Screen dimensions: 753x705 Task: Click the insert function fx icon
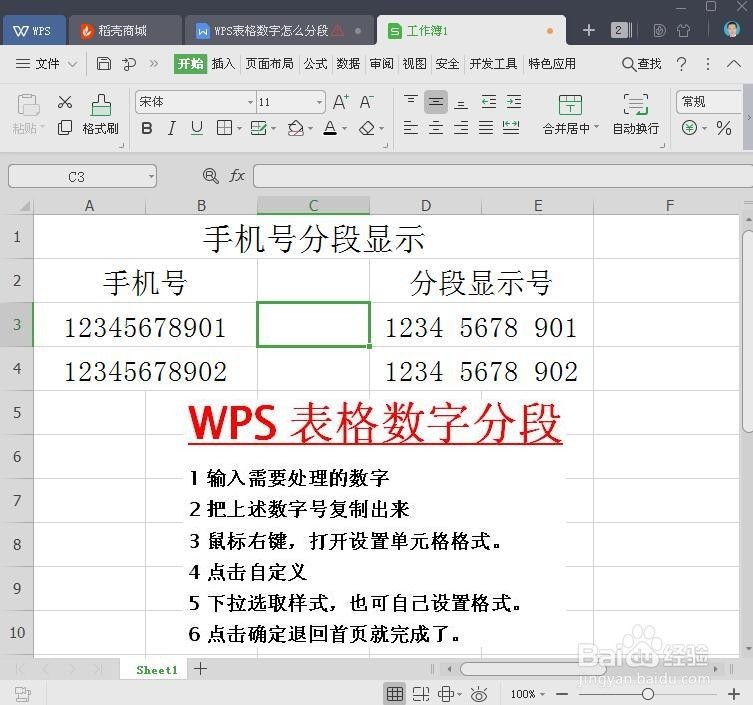tap(237, 176)
